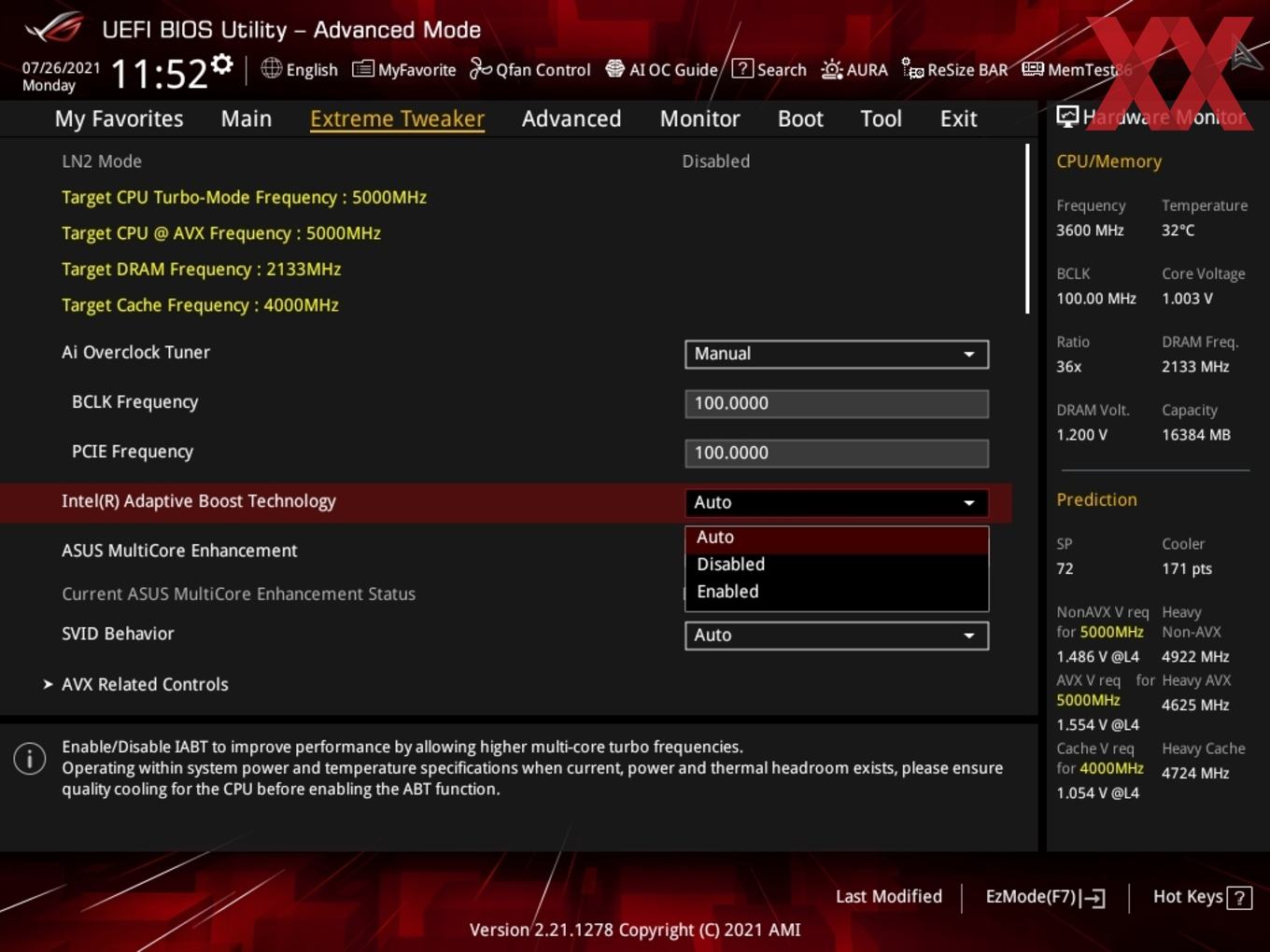The image size is (1270, 952).
Task: Open the Qfan Control fan icon
Action: coord(480,69)
